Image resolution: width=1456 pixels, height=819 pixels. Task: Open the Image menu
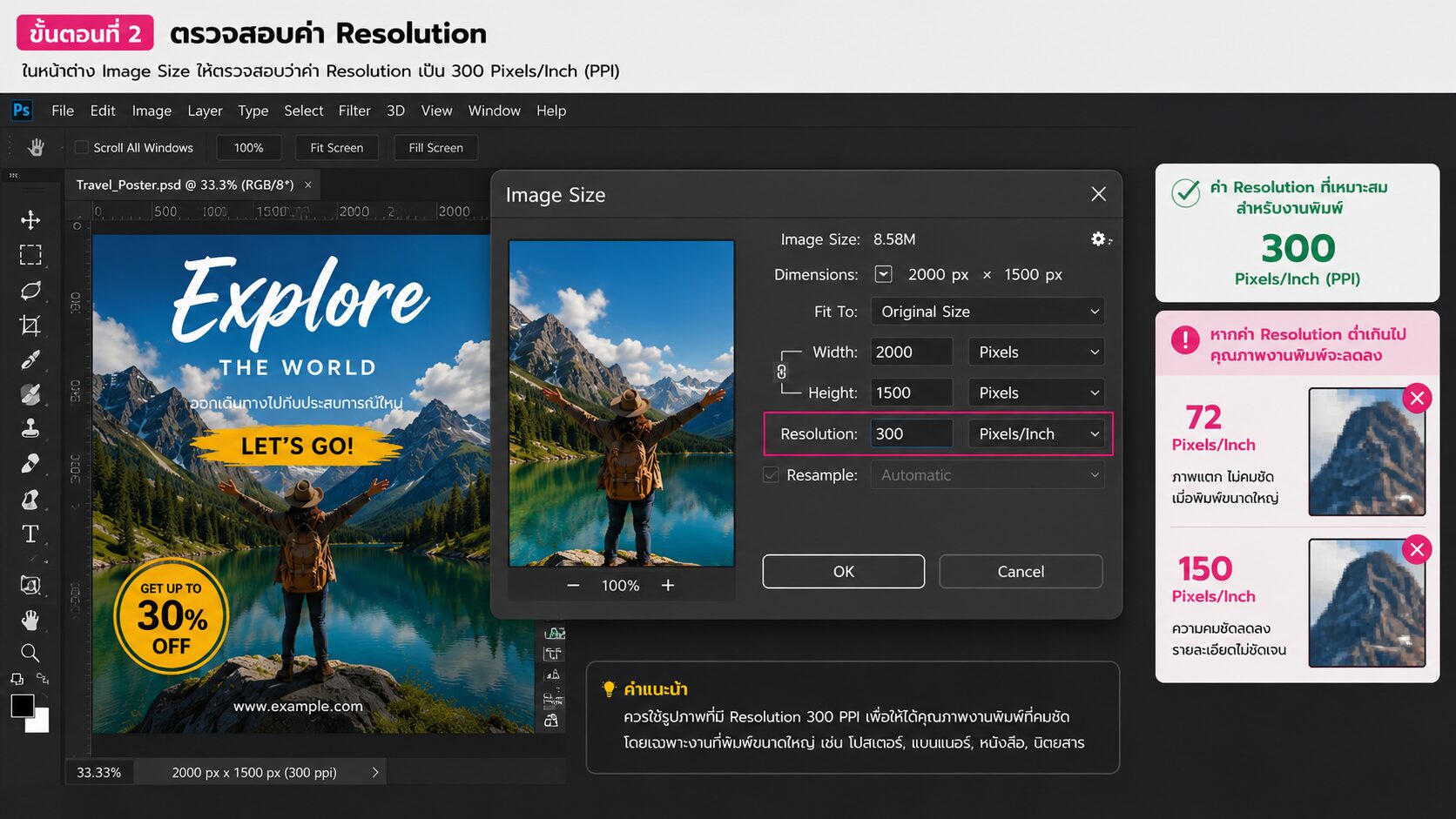point(152,111)
